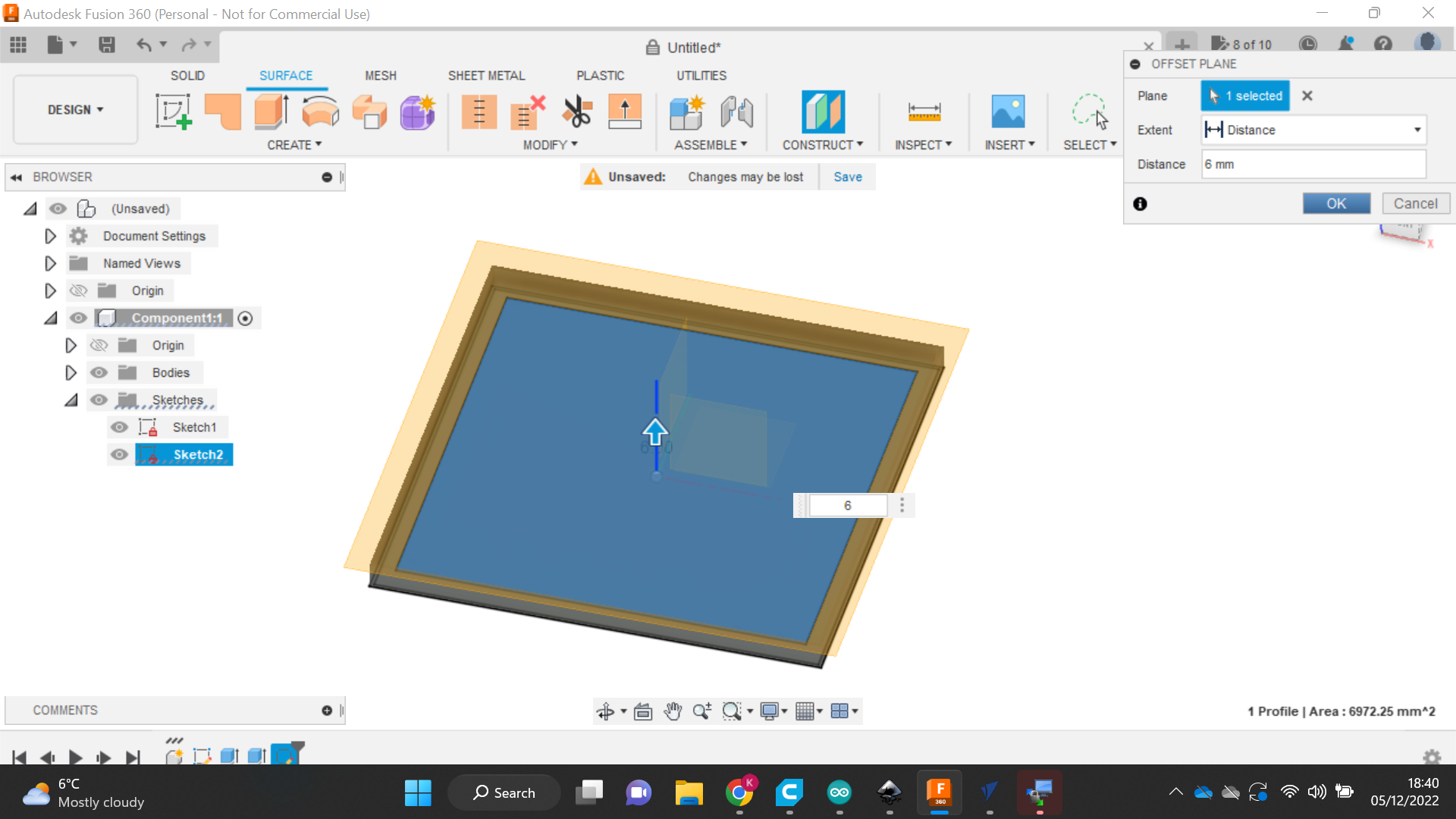Toggle visibility of Sketch1 layer
This screenshot has width=1456, height=819.
pyautogui.click(x=120, y=427)
